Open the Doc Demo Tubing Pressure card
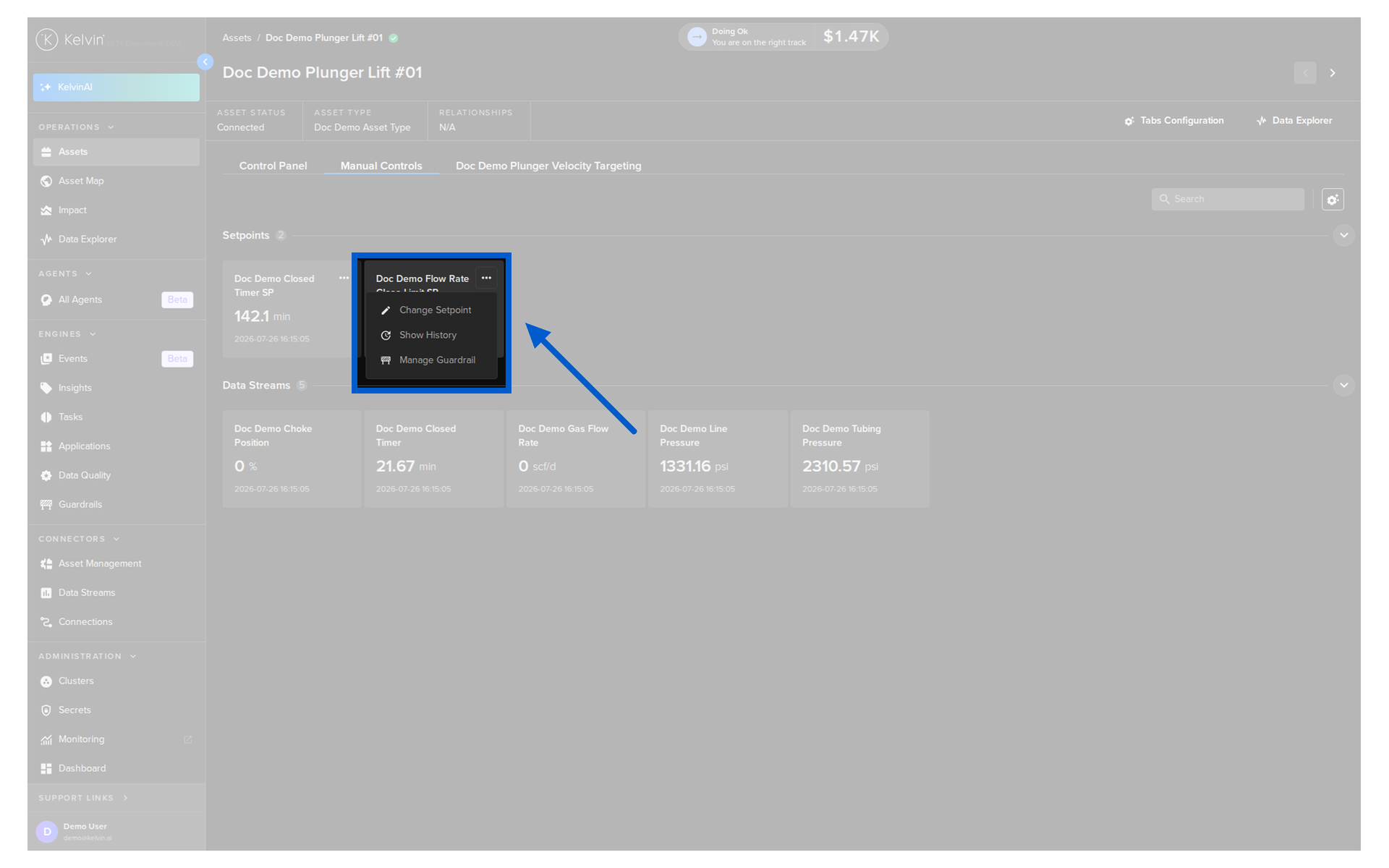This screenshot has height=868, width=1389. tap(859, 459)
